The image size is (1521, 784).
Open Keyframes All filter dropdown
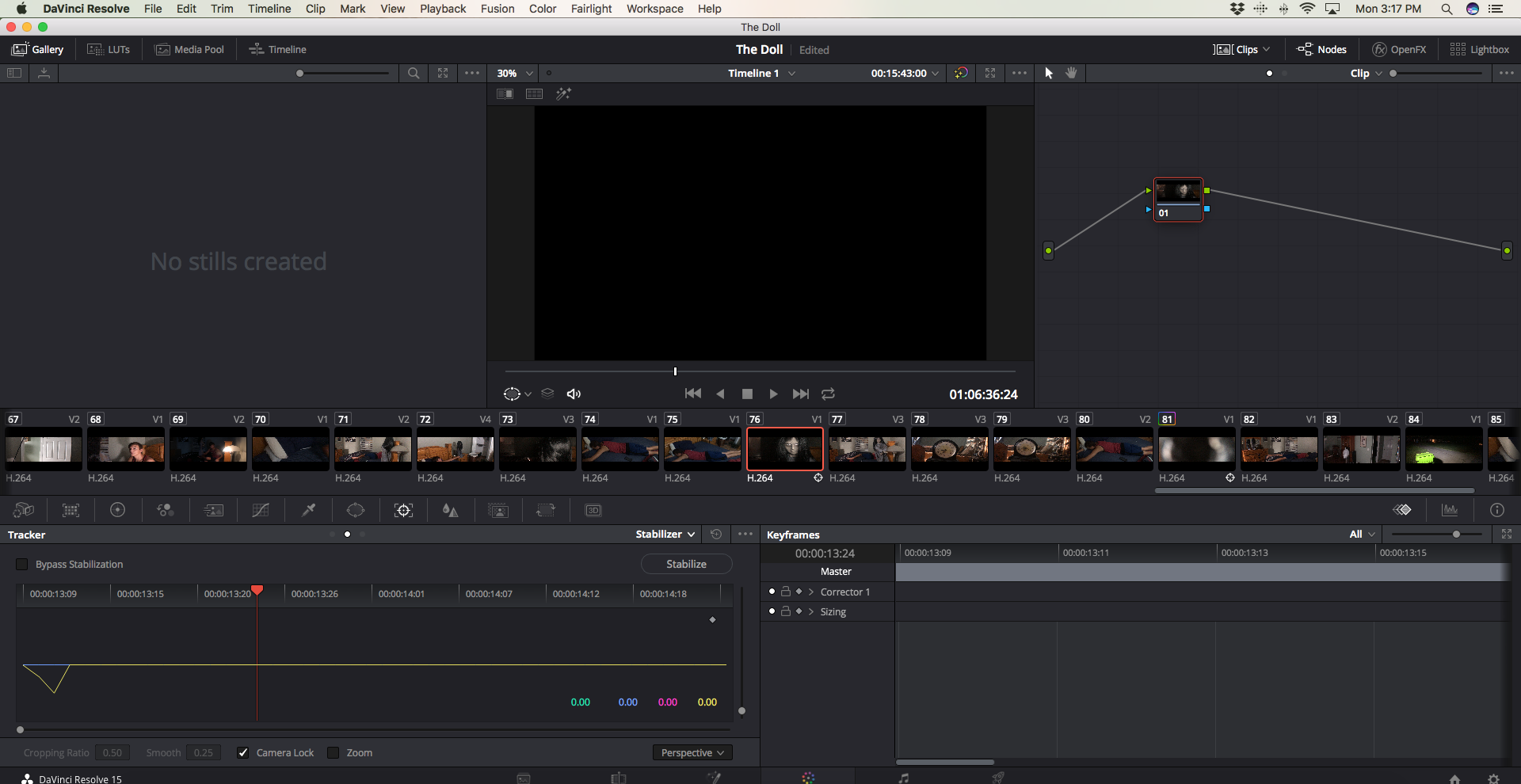(1363, 535)
